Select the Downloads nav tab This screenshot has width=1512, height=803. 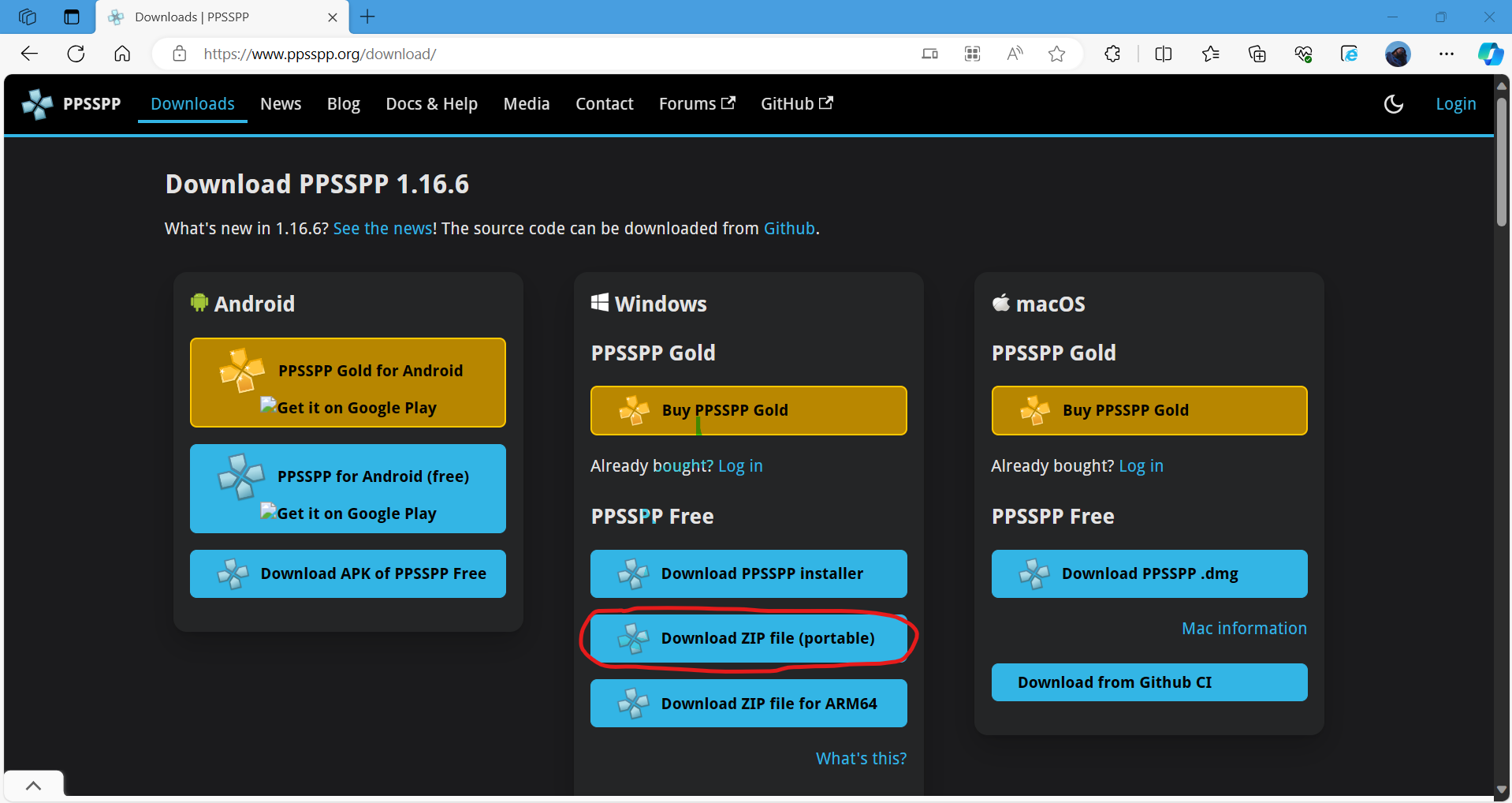(192, 104)
